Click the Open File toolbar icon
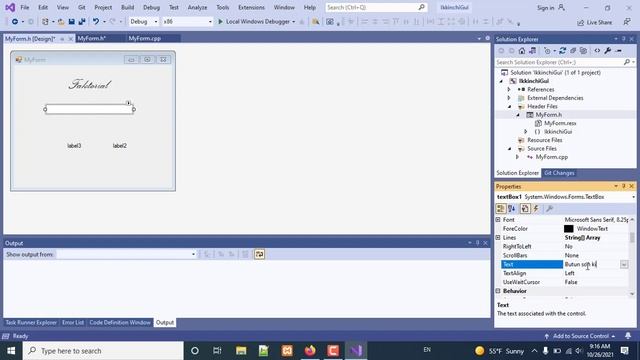Image resolution: width=640 pixels, height=360 pixels. tap(61, 22)
